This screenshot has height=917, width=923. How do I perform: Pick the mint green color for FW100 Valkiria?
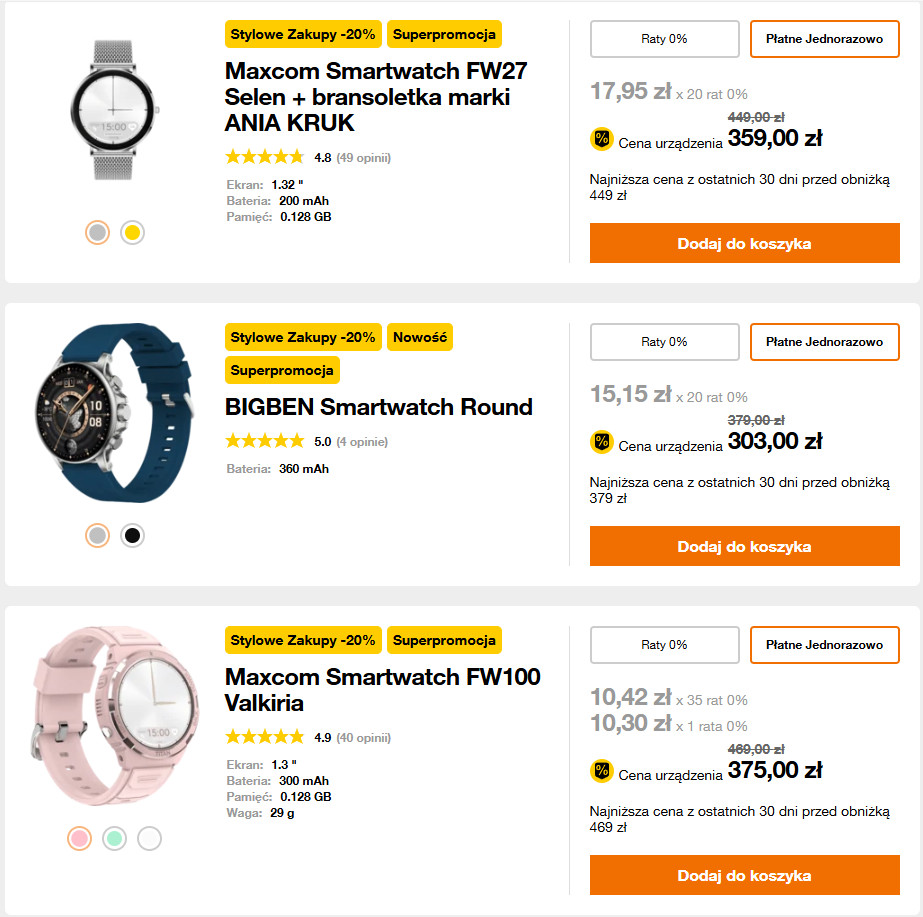114,838
